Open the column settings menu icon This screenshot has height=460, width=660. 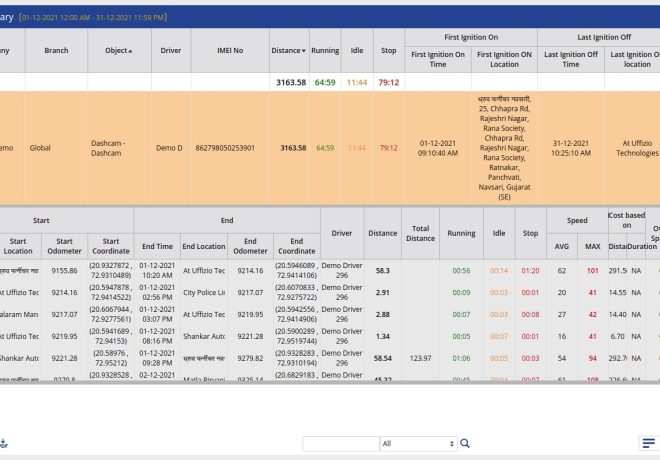click(x=649, y=443)
